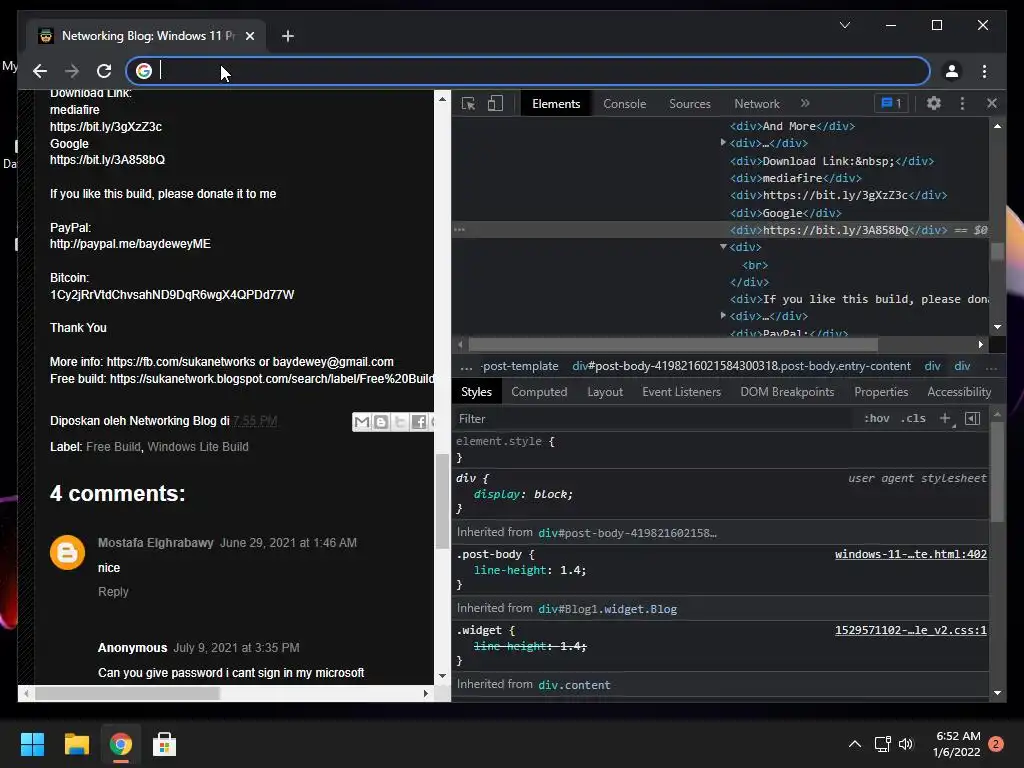Screen dimensions: 1024x768
Task: Add a new style rule with plus icon
Action: pyautogui.click(x=945, y=419)
